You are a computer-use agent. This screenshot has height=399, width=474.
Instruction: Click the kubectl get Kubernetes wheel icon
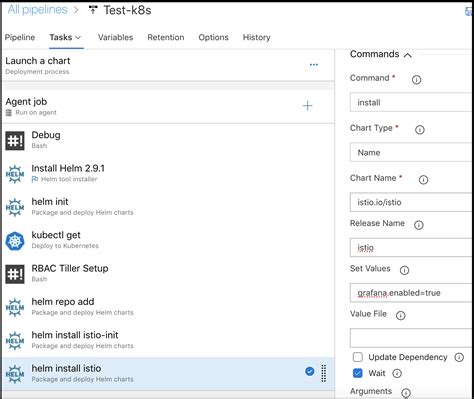pos(15,241)
